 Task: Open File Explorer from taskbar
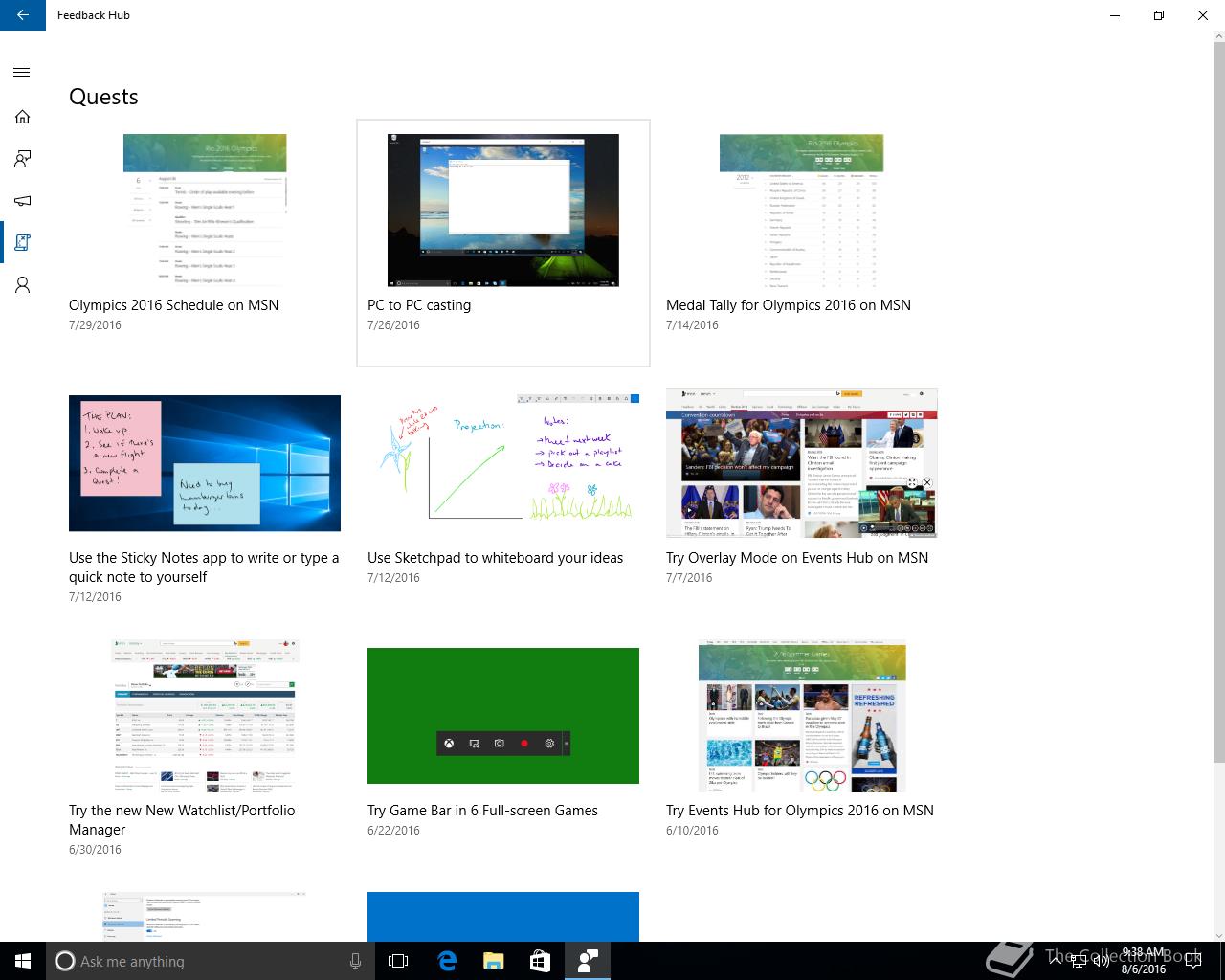click(x=493, y=961)
